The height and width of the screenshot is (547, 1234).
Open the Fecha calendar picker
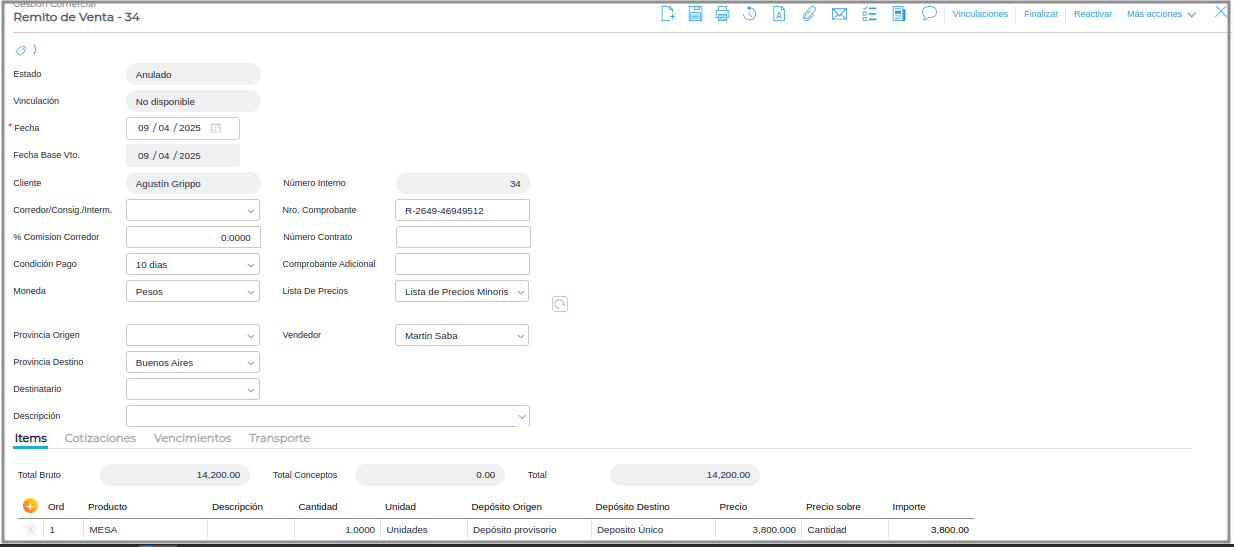tap(216, 128)
